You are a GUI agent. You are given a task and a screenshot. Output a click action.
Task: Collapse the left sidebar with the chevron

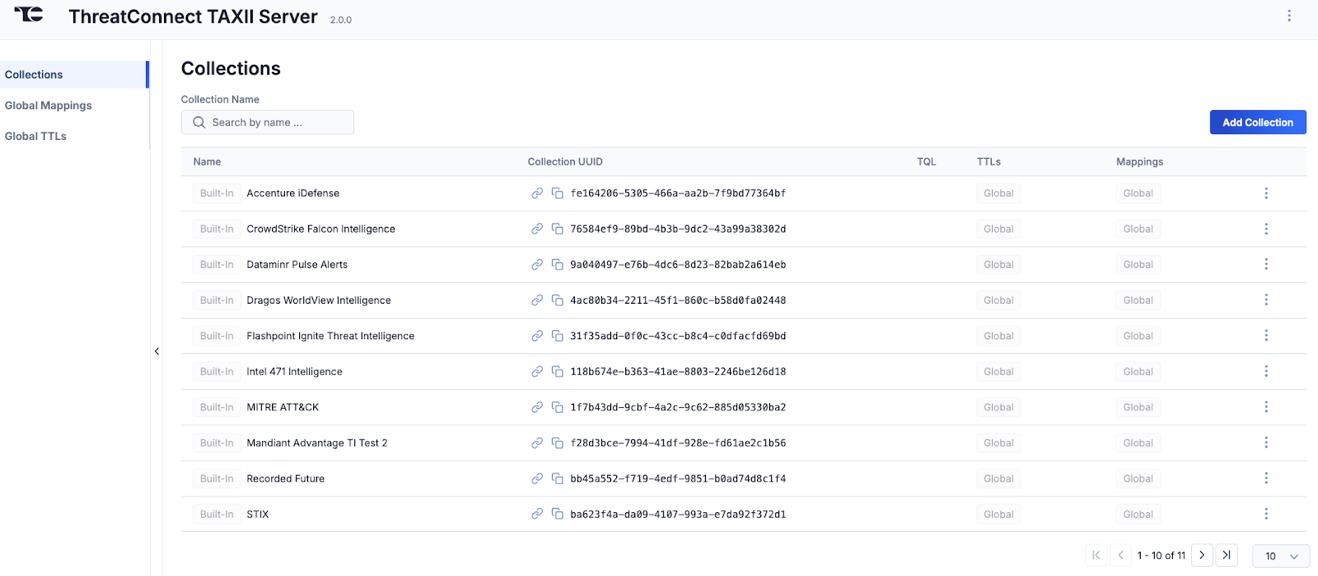157,351
